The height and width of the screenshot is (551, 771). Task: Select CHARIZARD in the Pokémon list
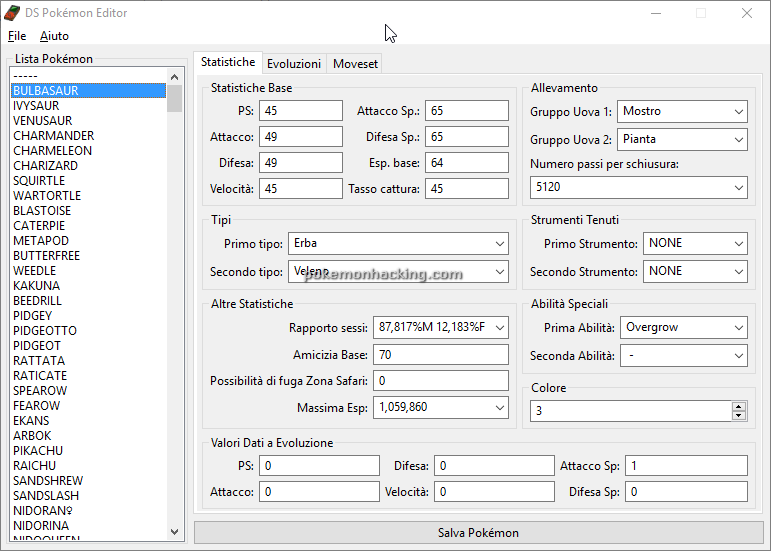(89, 166)
